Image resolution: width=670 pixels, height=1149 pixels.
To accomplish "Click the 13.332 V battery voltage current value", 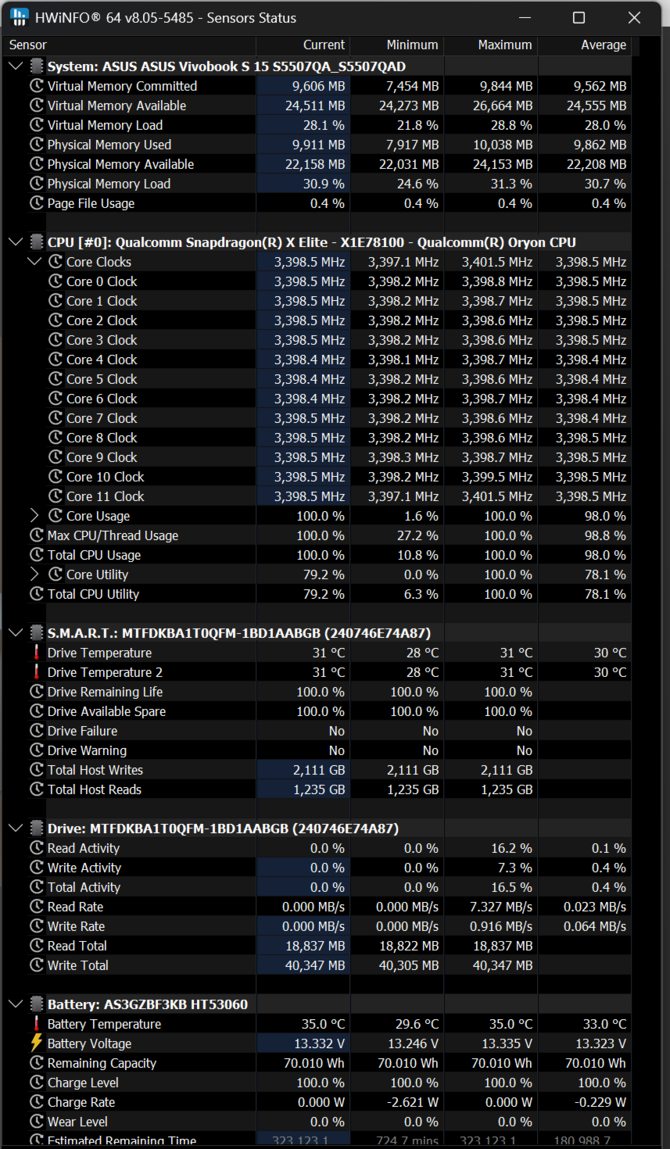I will (321, 1043).
